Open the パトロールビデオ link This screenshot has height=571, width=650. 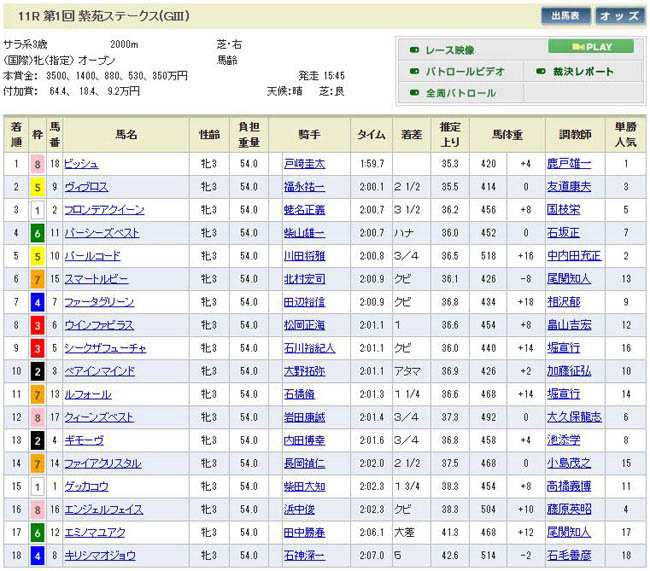click(465, 72)
